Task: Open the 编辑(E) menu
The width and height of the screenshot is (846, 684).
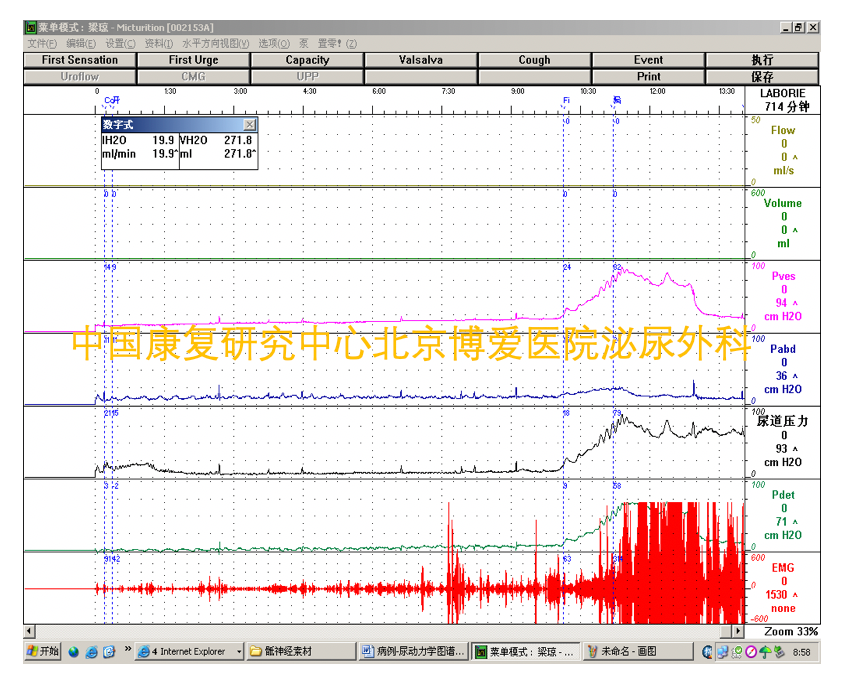Action: click(81, 44)
